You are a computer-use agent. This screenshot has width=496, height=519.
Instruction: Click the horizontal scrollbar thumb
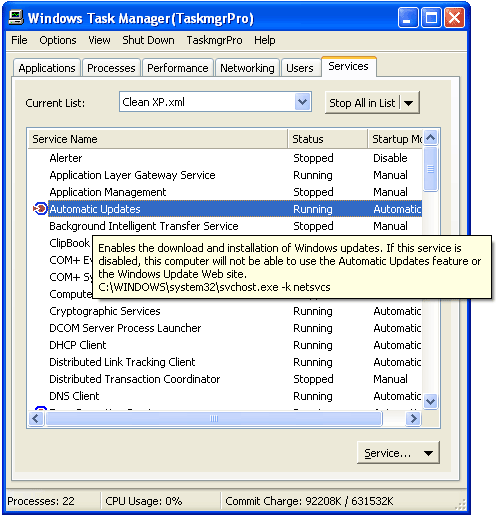click(x=214, y=418)
